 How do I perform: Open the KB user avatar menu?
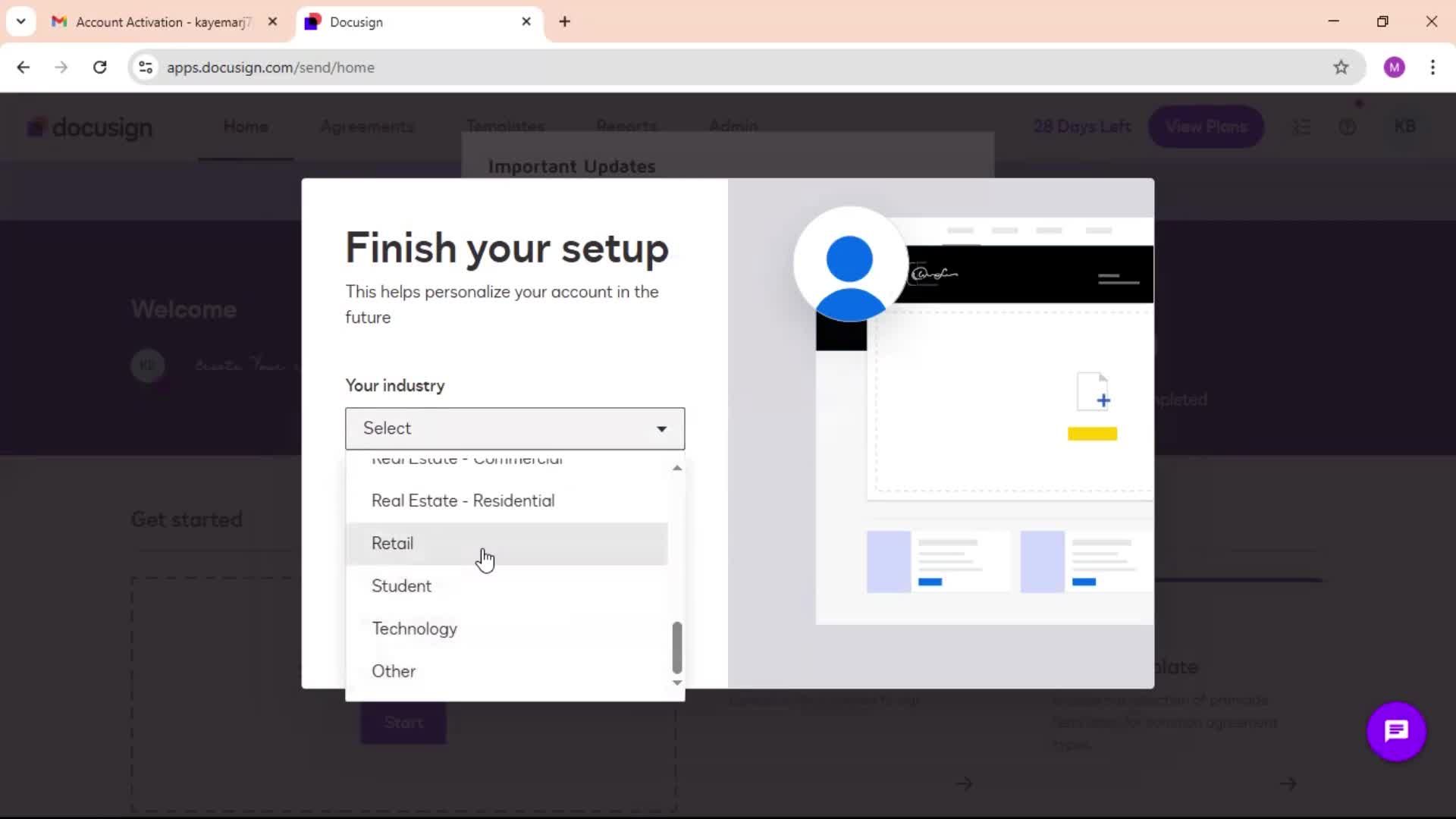[1404, 127]
